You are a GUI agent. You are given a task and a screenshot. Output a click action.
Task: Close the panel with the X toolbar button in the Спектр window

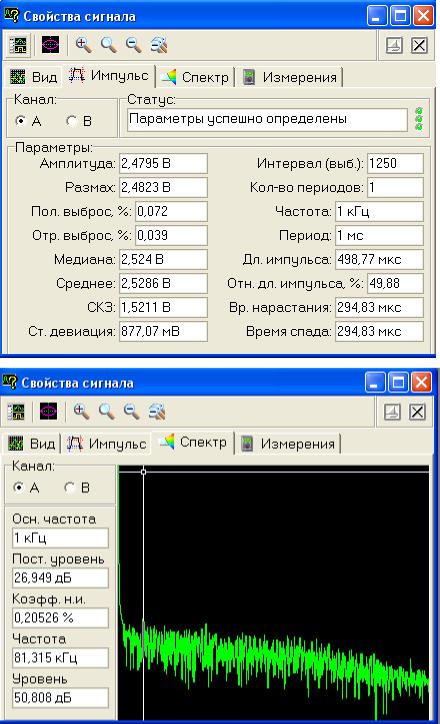tap(417, 412)
